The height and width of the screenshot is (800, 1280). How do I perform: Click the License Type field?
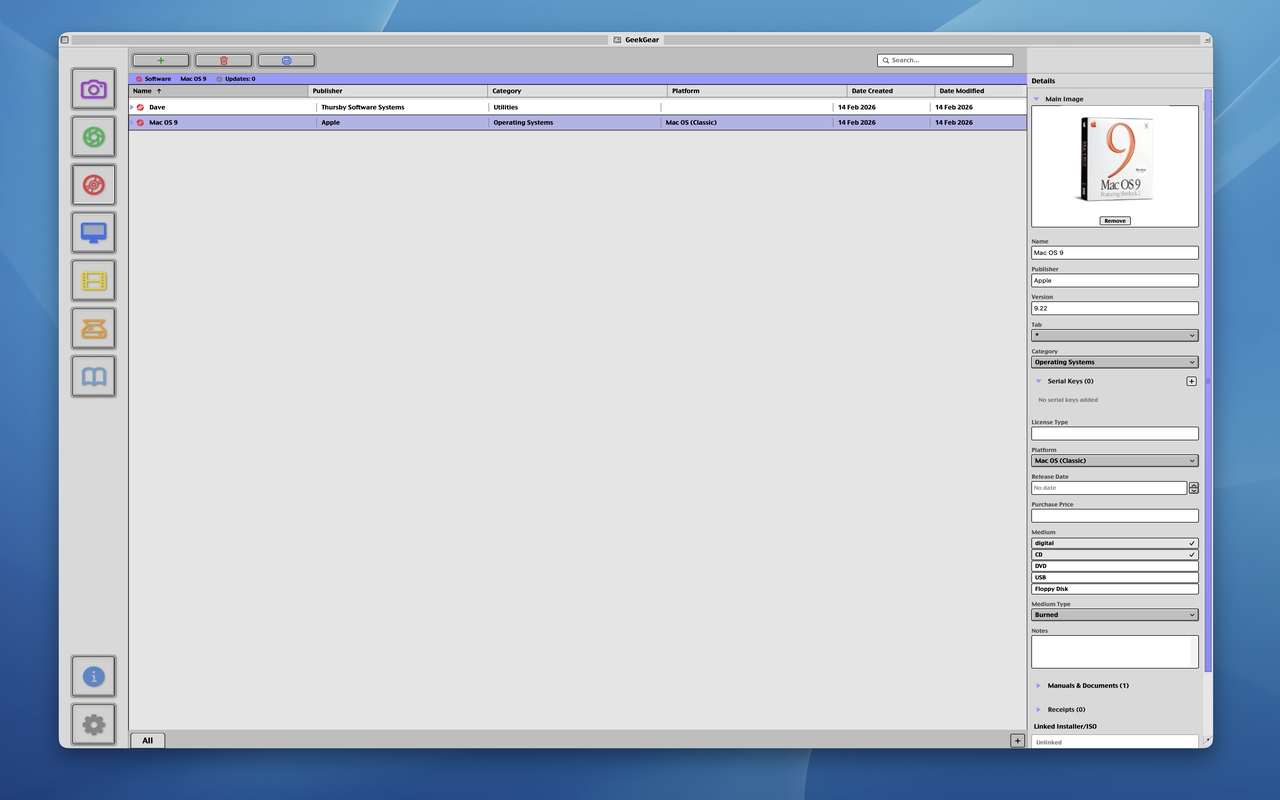coord(1115,434)
